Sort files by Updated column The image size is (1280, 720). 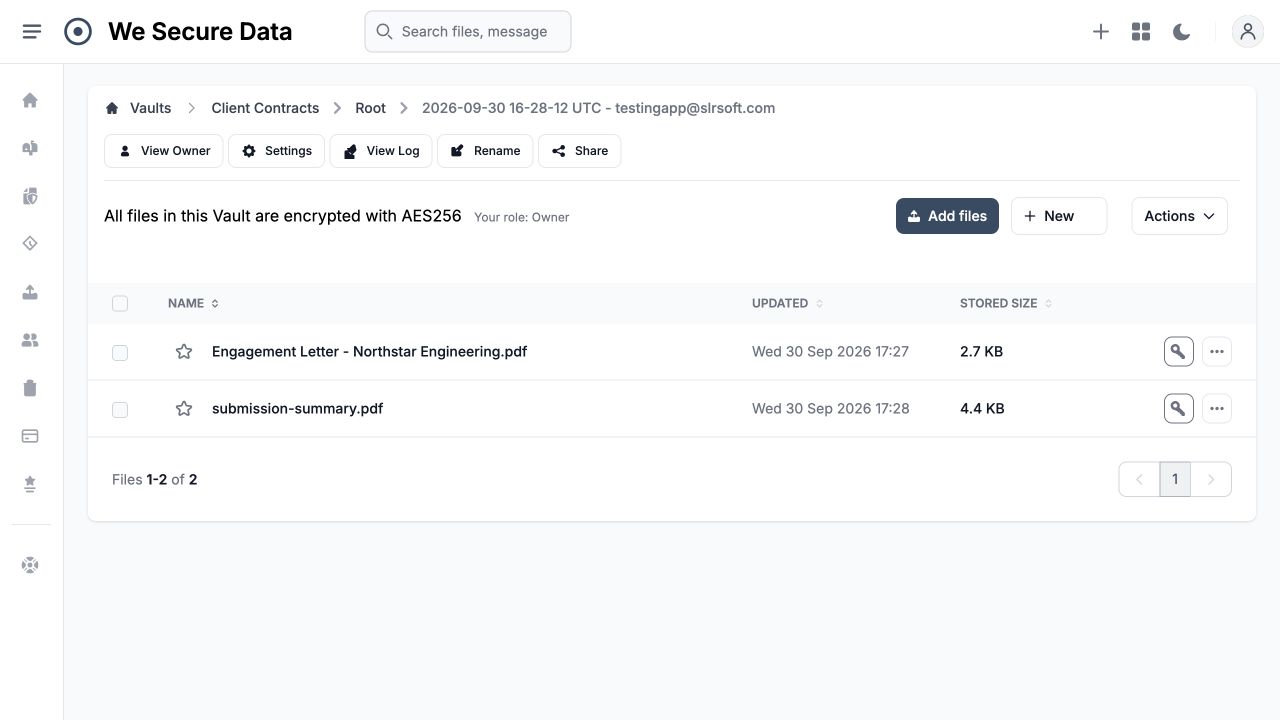point(788,303)
